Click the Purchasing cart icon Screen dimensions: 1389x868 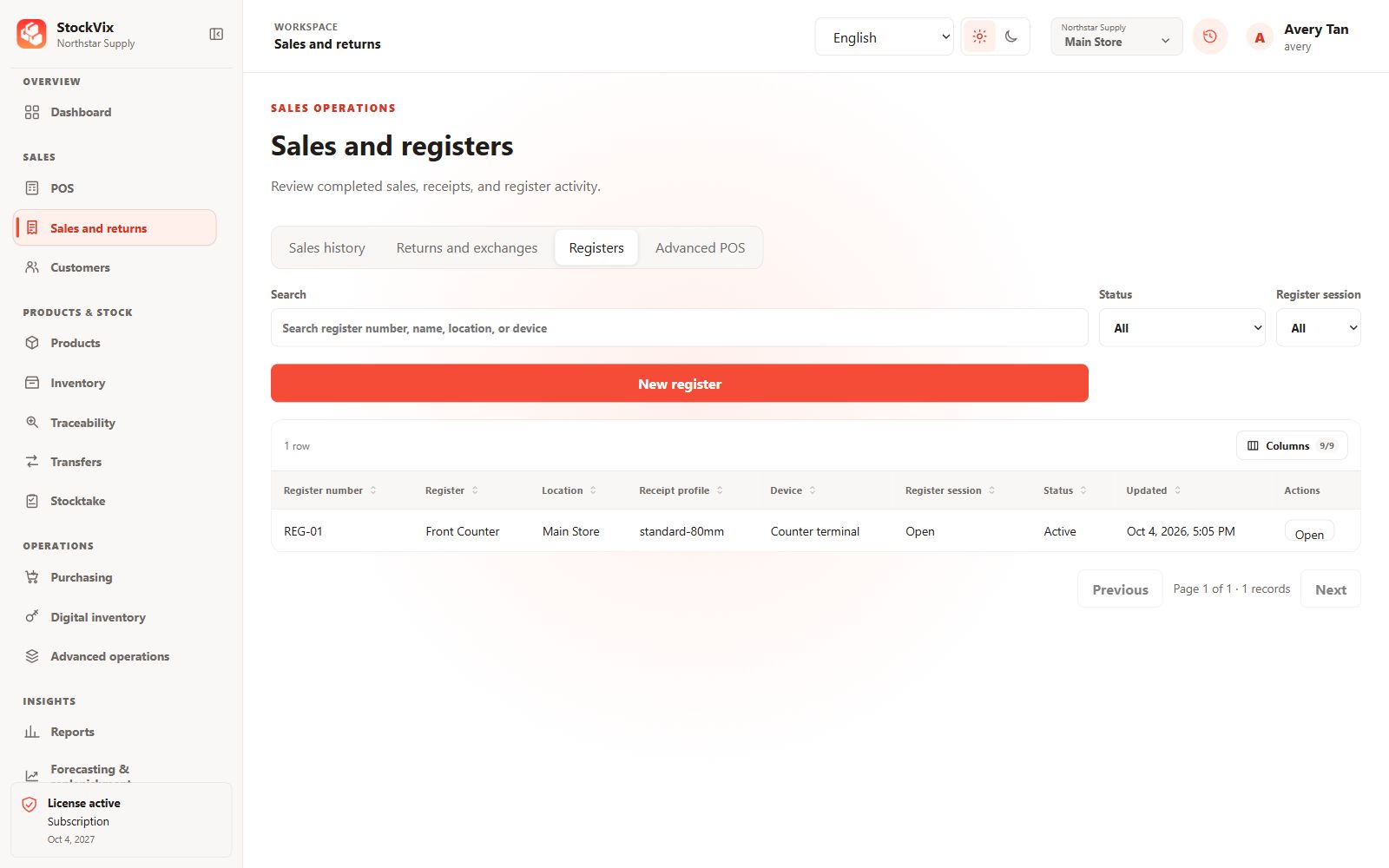pos(32,577)
